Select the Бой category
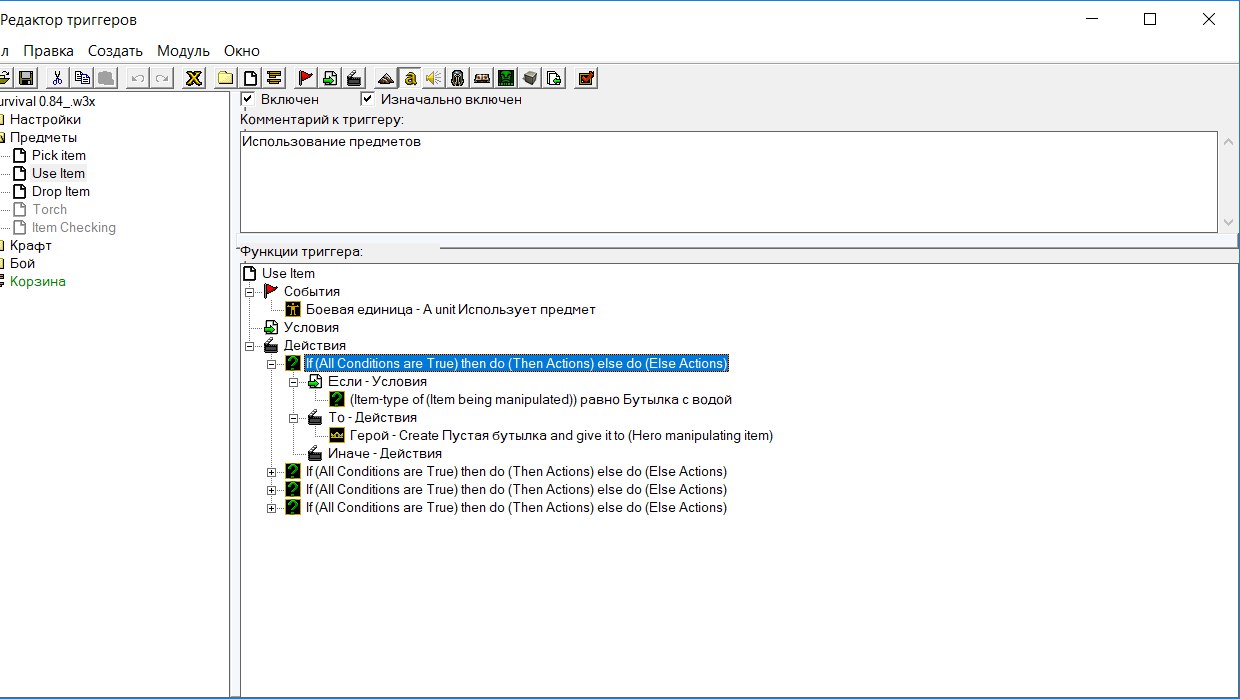Image resolution: width=1240 pixels, height=699 pixels. 22,264
